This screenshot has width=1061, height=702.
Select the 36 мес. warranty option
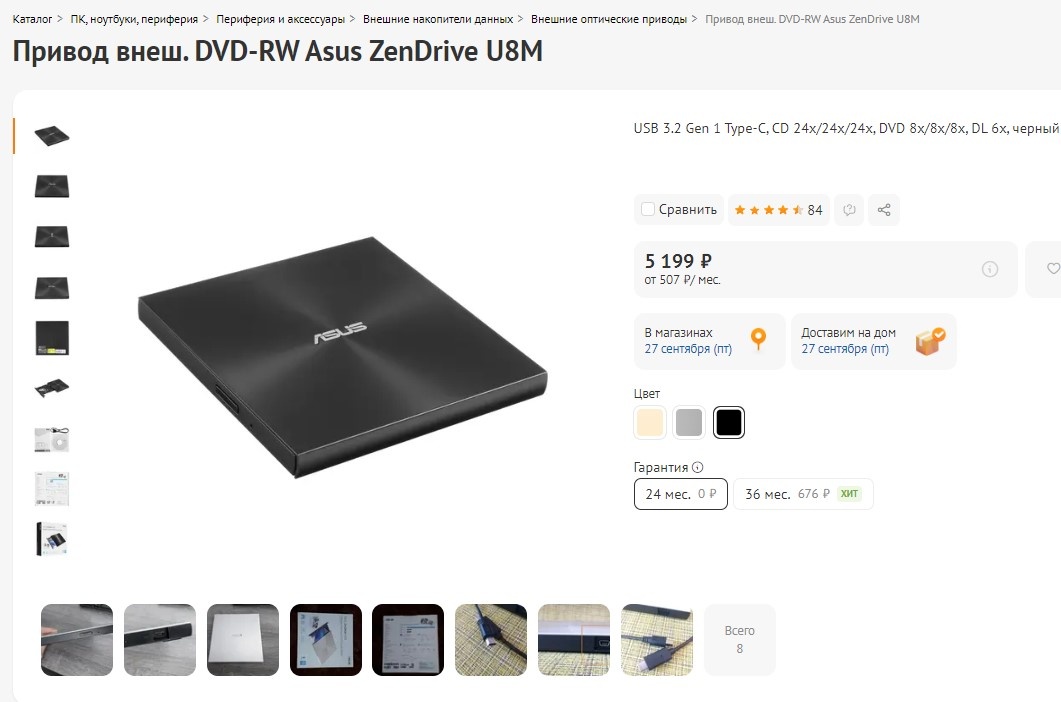(803, 494)
